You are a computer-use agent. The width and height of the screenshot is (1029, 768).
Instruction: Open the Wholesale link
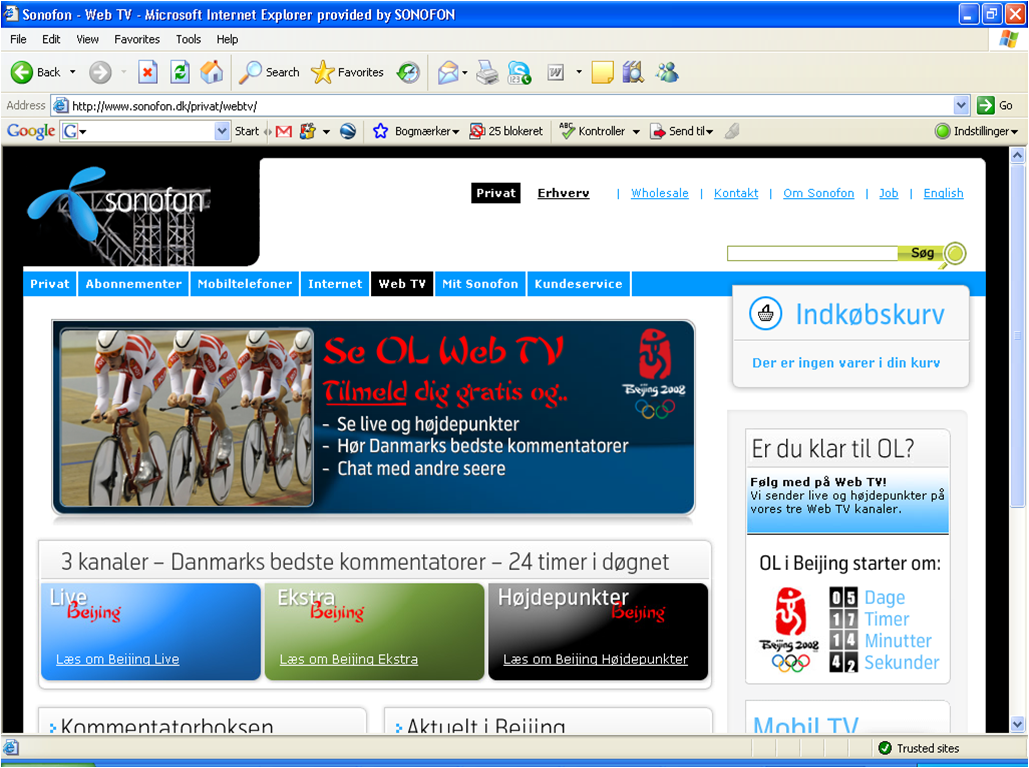[660, 193]
